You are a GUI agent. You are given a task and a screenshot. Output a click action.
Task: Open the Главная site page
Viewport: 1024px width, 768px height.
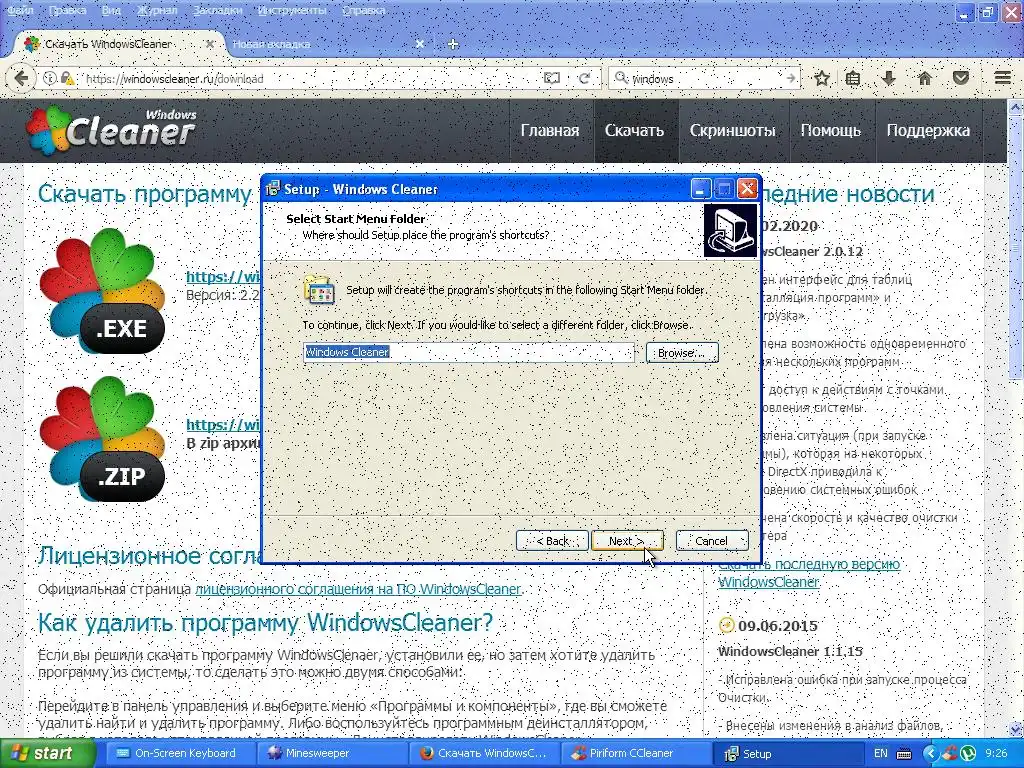point(550,131)
